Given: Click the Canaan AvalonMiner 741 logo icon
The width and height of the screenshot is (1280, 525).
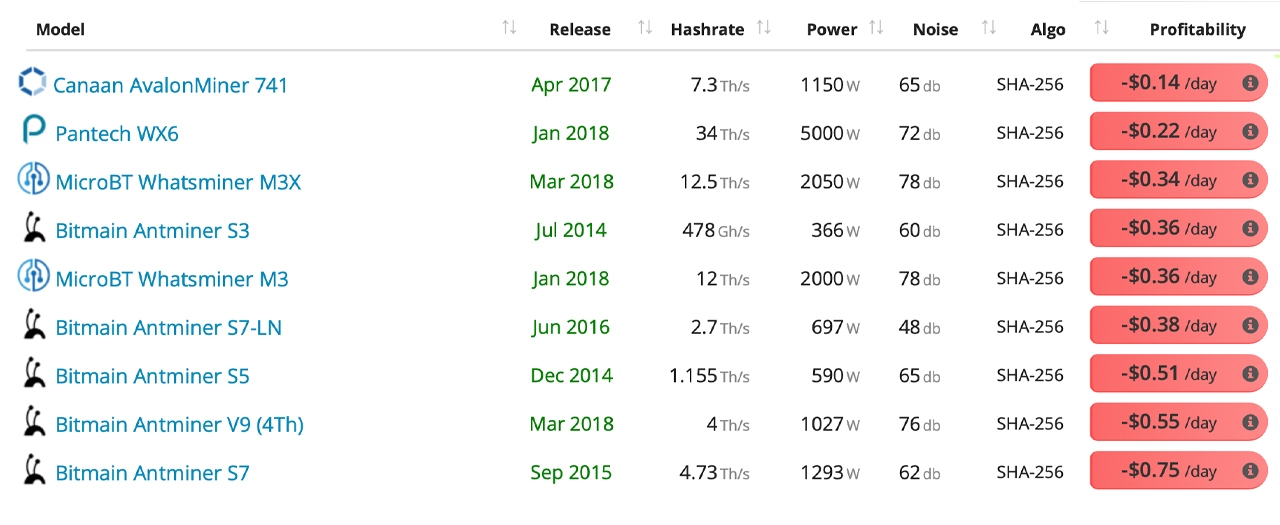Looking at the screenshot, I should point(32,83).
